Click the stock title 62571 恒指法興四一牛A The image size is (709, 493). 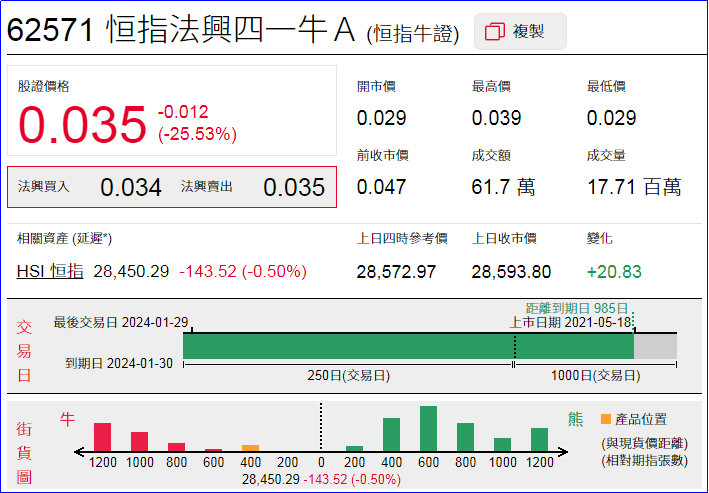point(180,30)
